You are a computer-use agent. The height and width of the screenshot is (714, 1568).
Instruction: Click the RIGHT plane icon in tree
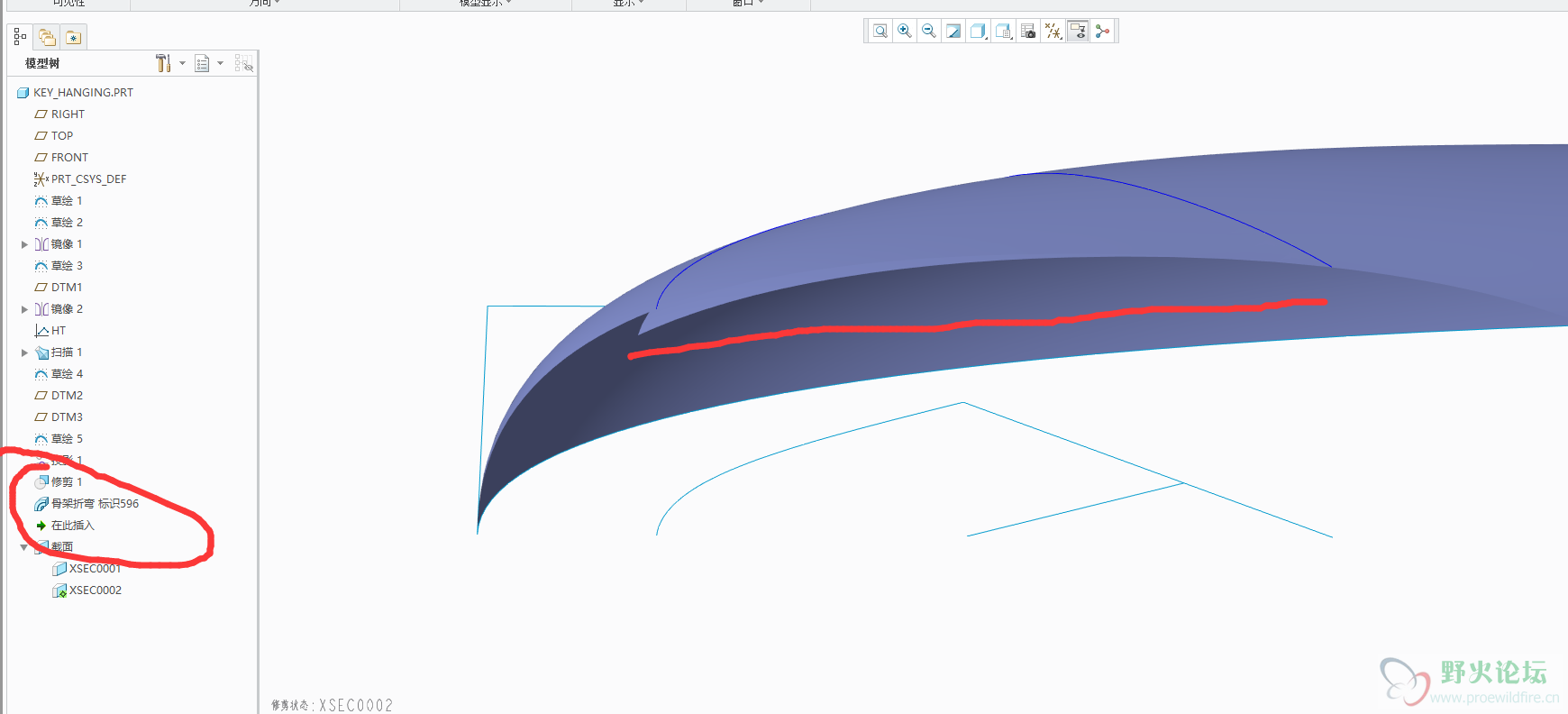click(41, 114)
